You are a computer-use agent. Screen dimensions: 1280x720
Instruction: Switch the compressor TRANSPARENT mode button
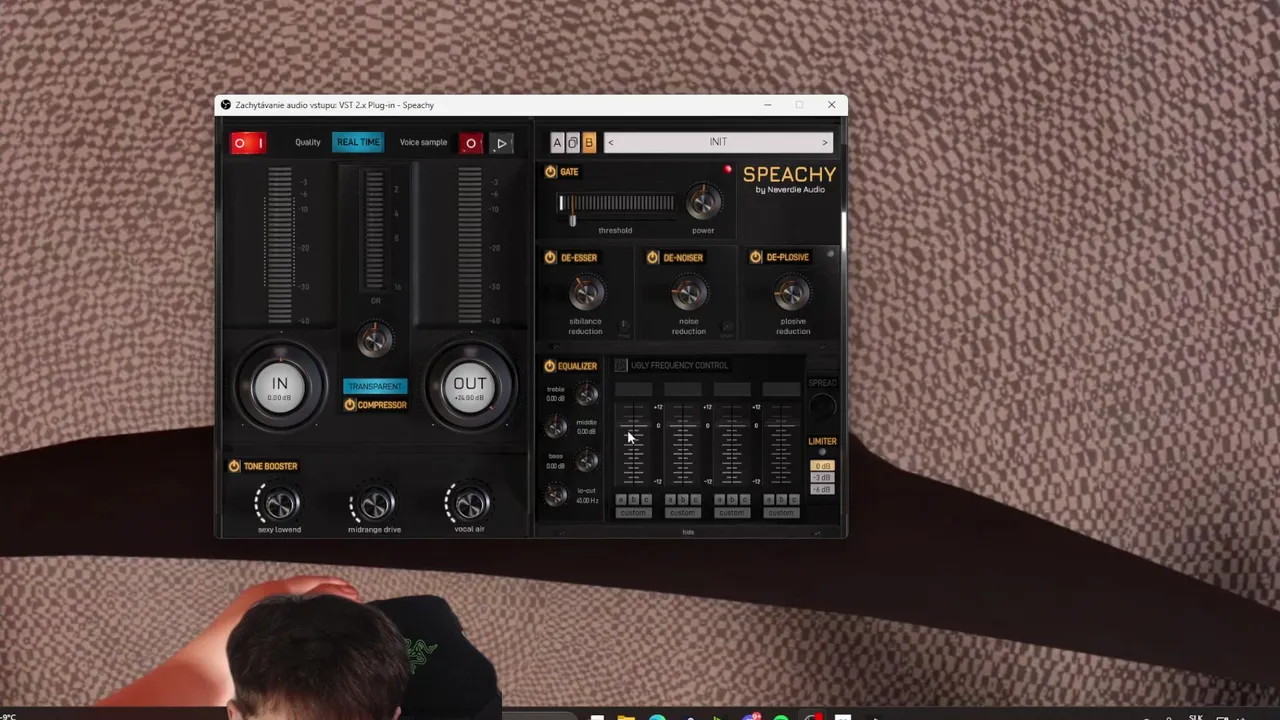click(375, 386)
